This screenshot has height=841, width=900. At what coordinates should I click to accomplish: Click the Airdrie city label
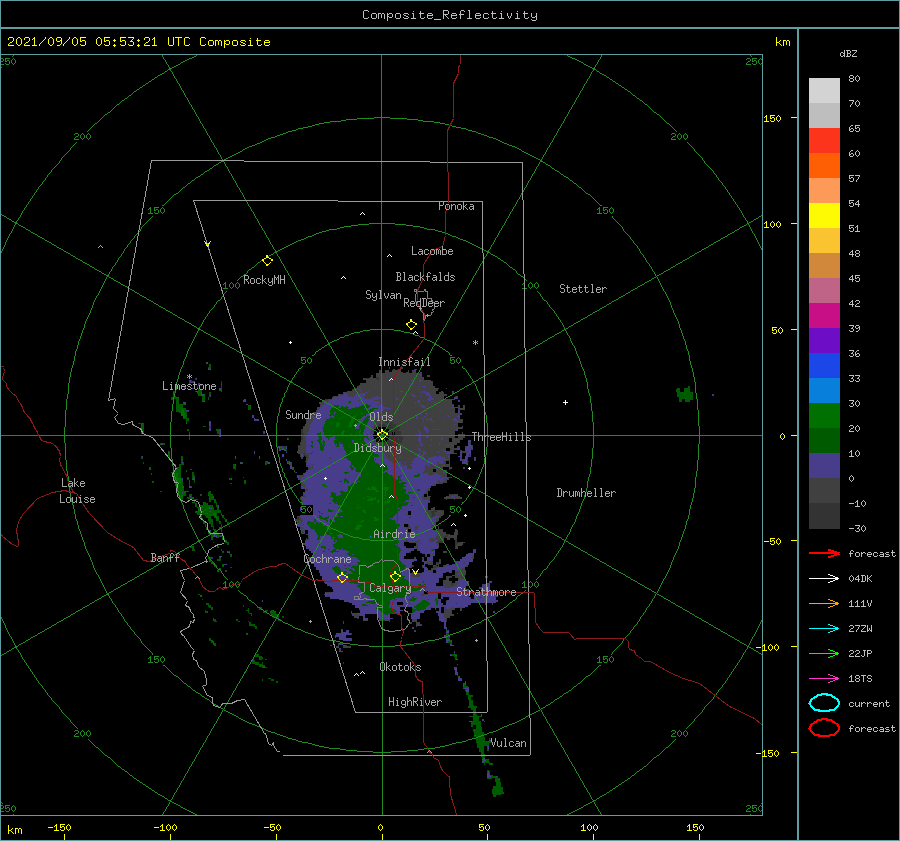394,534
